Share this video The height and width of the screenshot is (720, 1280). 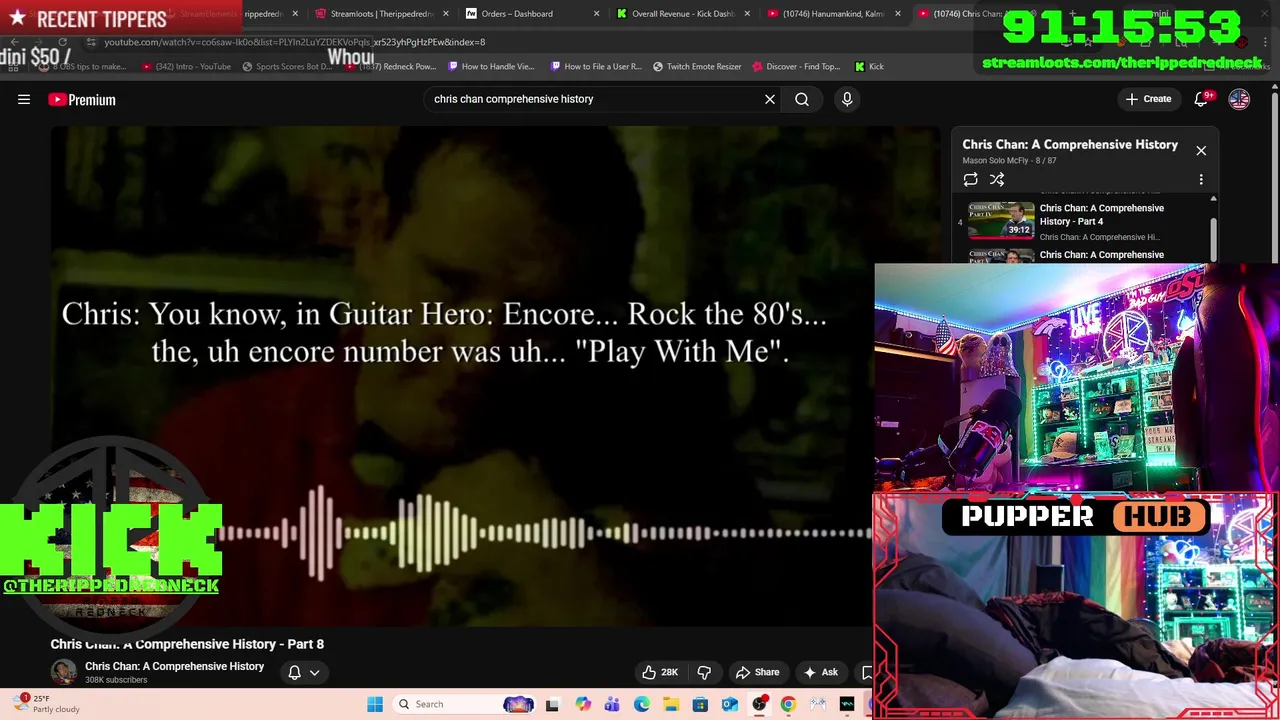click(757, 672)
